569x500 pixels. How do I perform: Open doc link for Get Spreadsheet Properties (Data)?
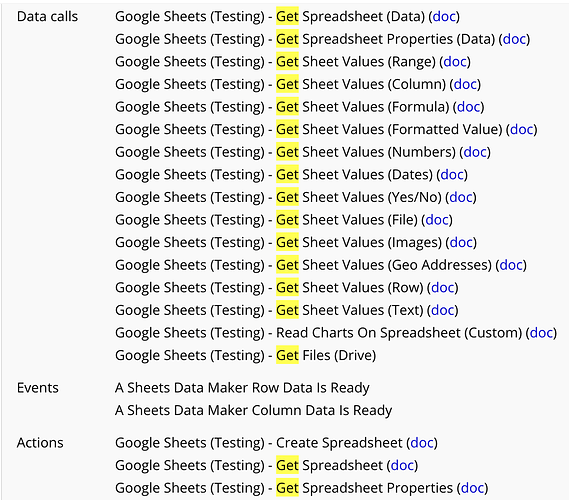tap(515, 39)
